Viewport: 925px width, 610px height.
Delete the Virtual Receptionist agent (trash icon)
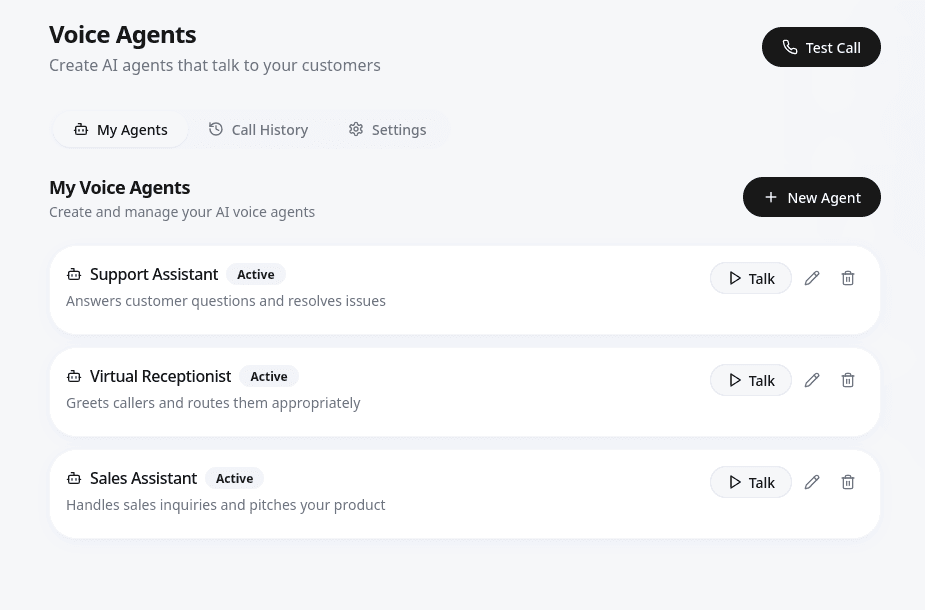[848, 380]
